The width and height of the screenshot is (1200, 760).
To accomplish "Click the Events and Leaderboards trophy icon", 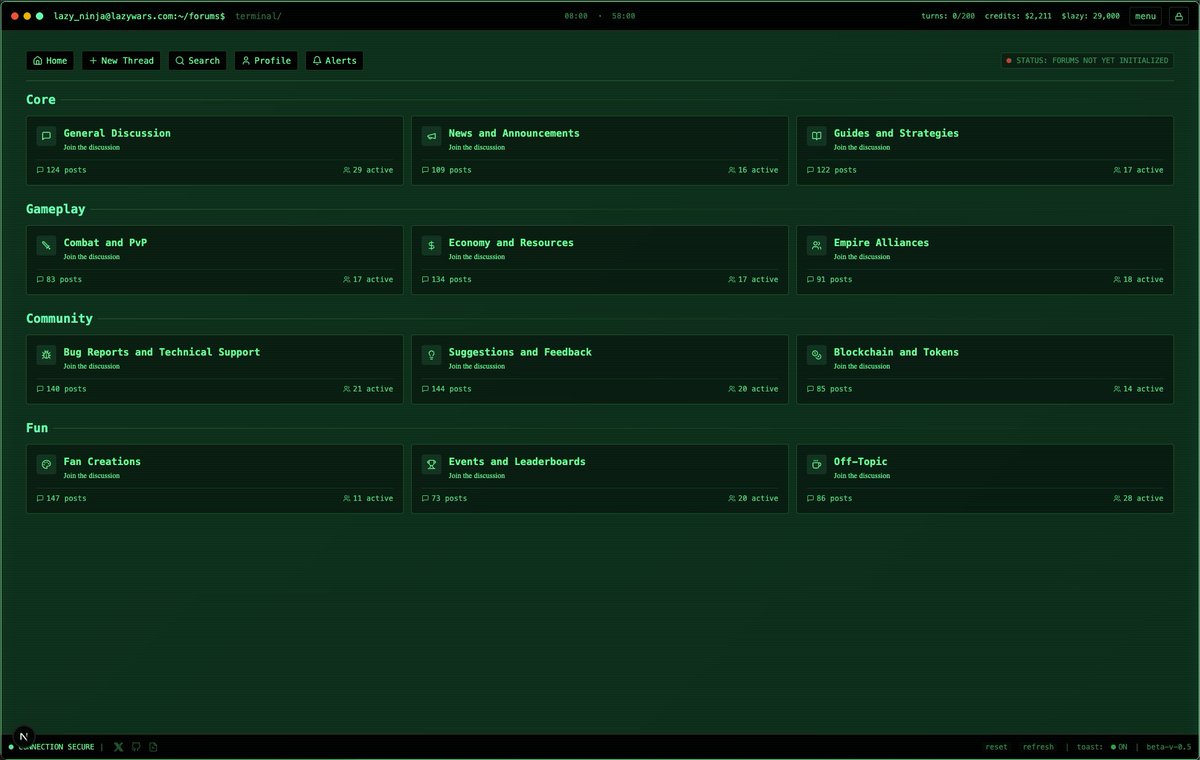I will point(431,464).
